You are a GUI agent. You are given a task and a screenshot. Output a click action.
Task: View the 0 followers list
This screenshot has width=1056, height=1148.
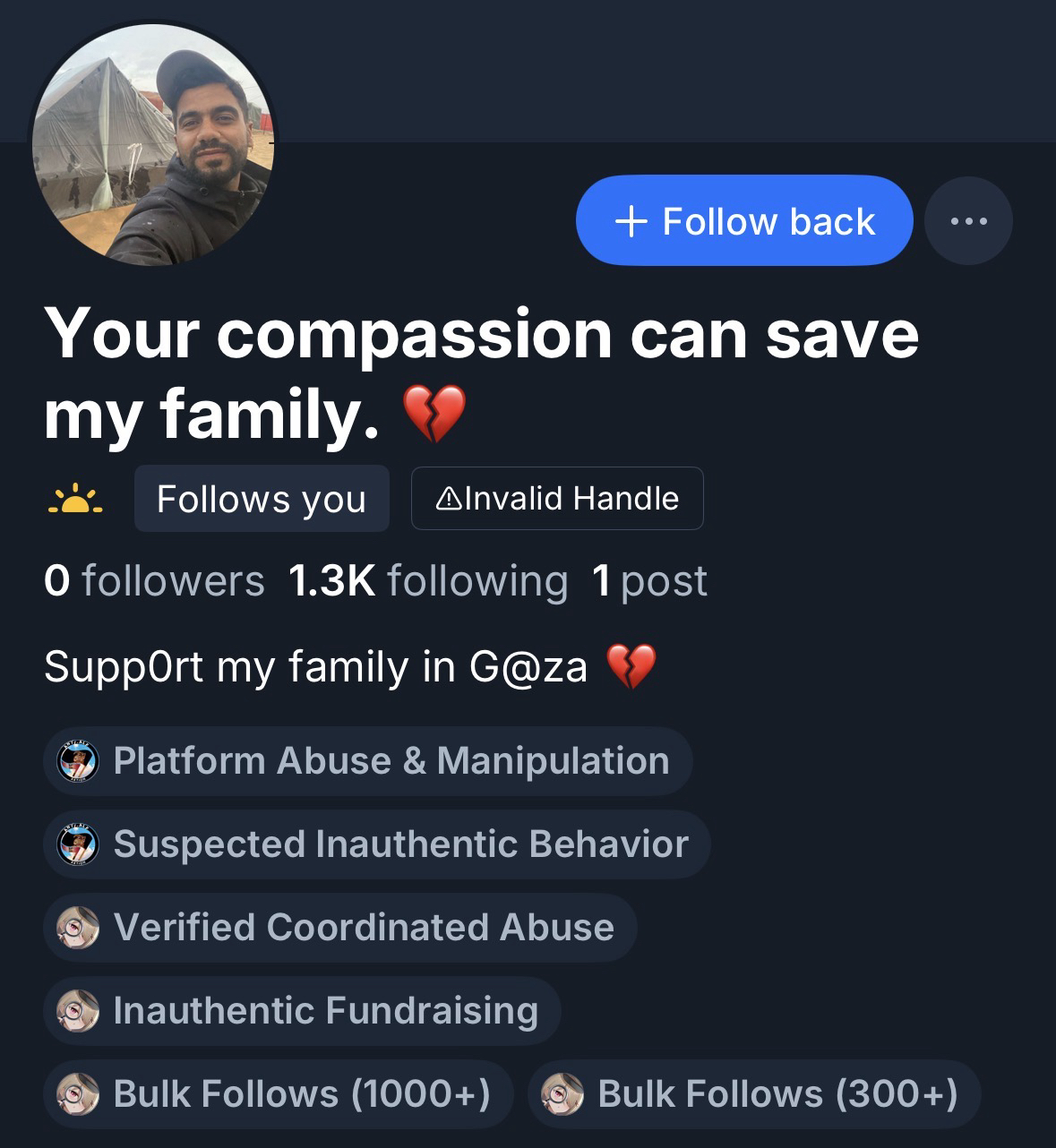point(154,581)
